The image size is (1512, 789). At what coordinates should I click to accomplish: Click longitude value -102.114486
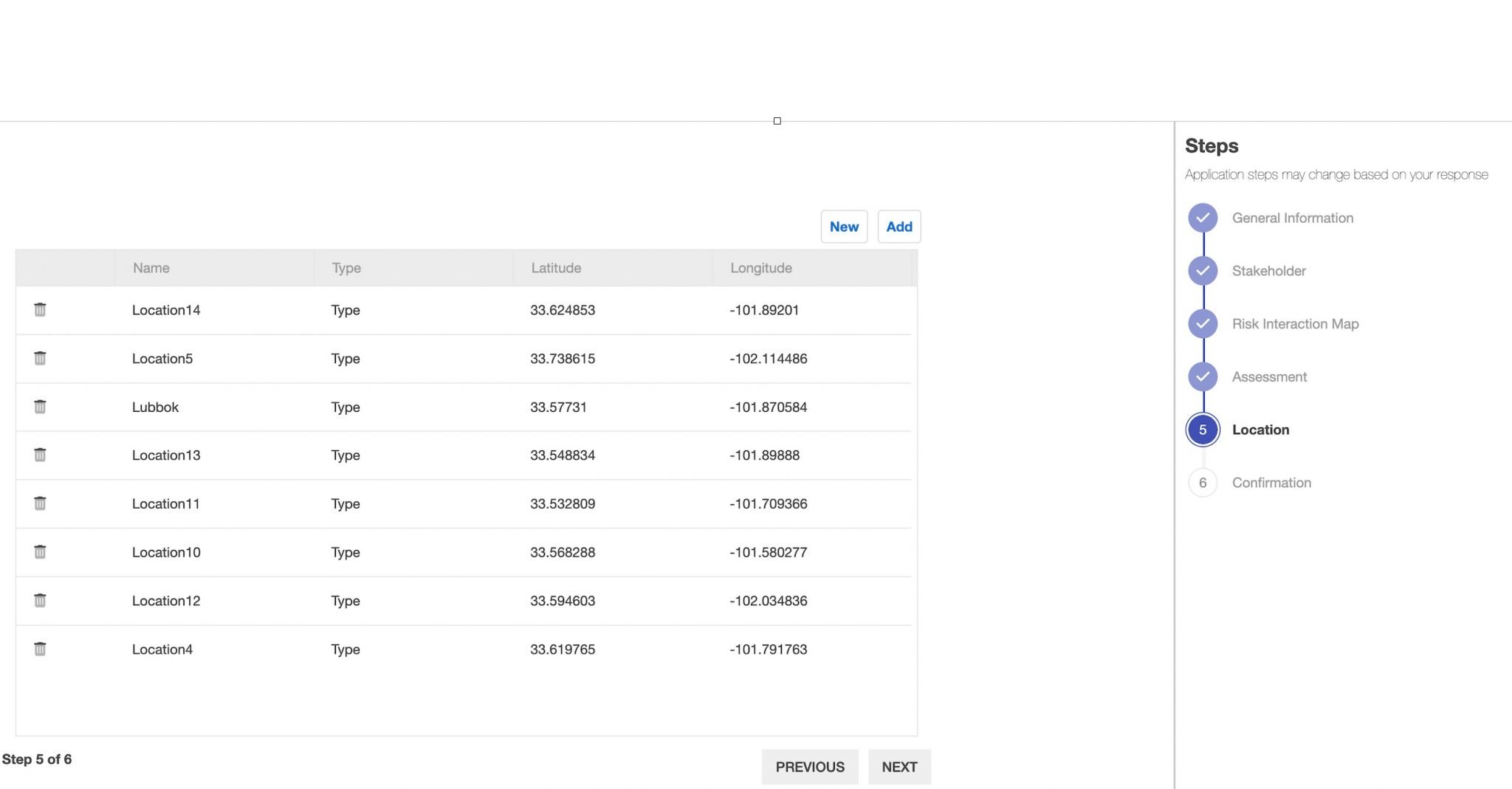pyautogui.click(x=769, y=359)
